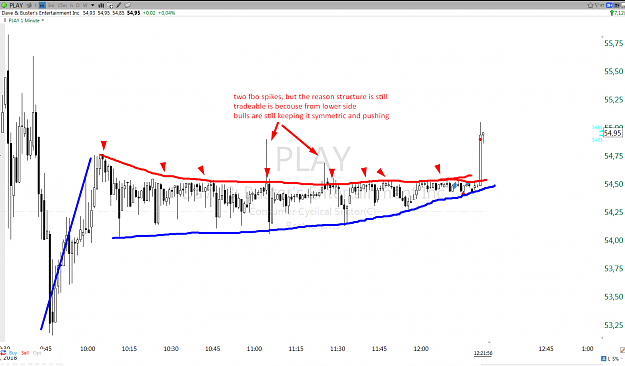Viewport: 625px width, 366px height.
Task: Click the 54,95 current price label
Action: pos(612,133)
